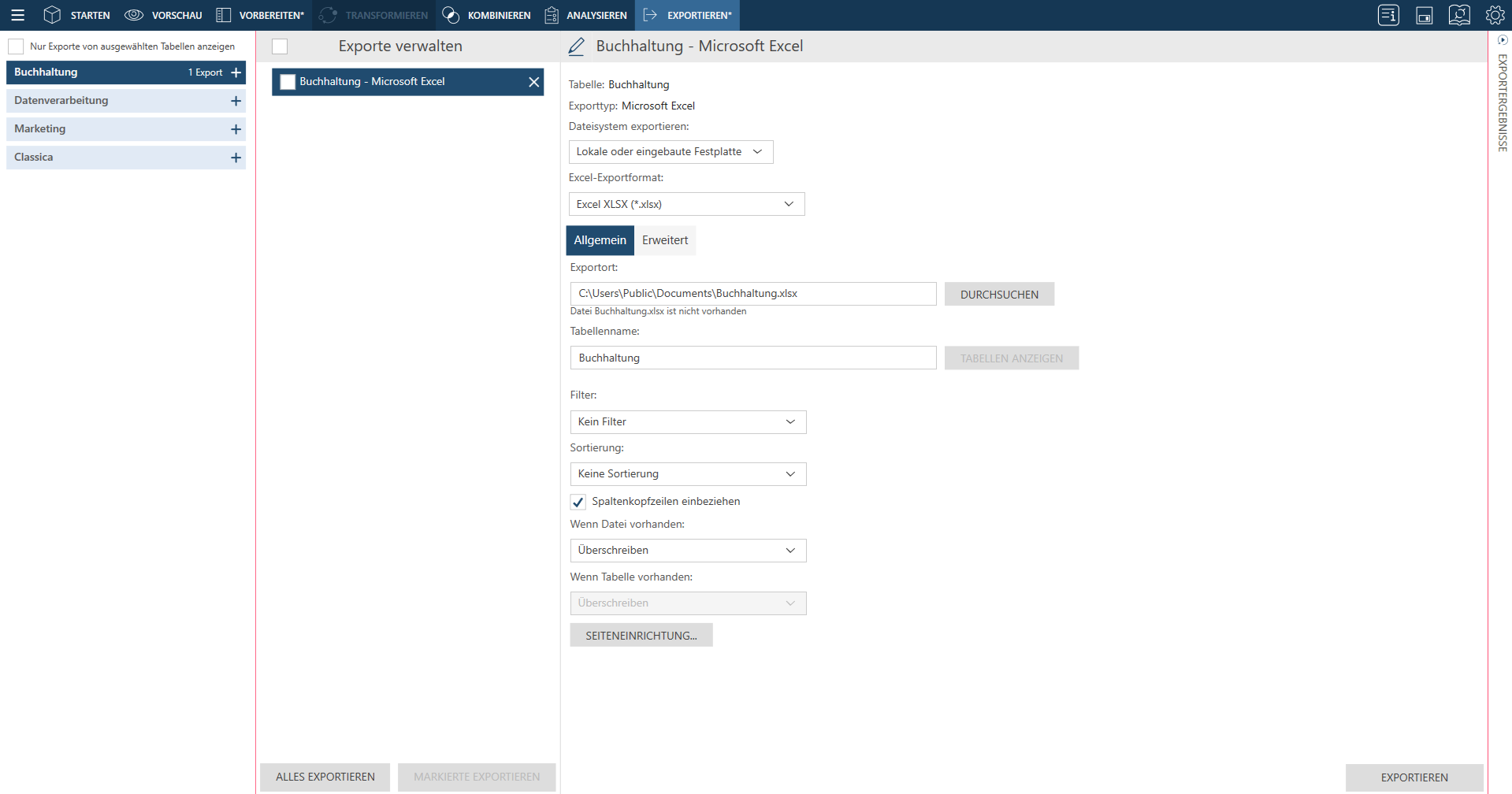The width and height of the screenshot is (1512, 794).
Task: Remove the Buchhaltung - Microsoft Excel export
Action: (x=533, y=82)
